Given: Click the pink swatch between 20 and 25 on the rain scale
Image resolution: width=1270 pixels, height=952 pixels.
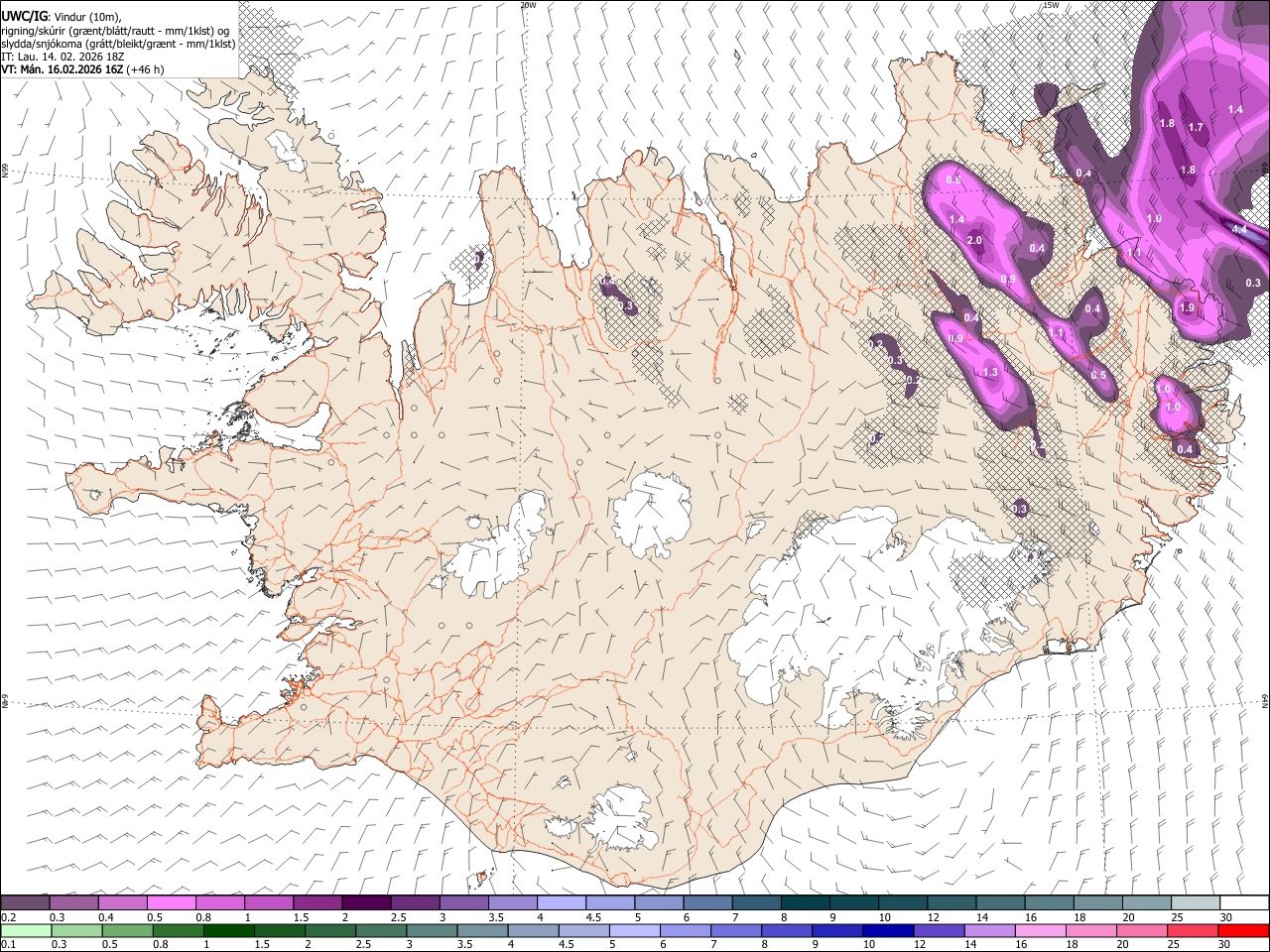Looking at the screenshot, I should pos(1142,930).
